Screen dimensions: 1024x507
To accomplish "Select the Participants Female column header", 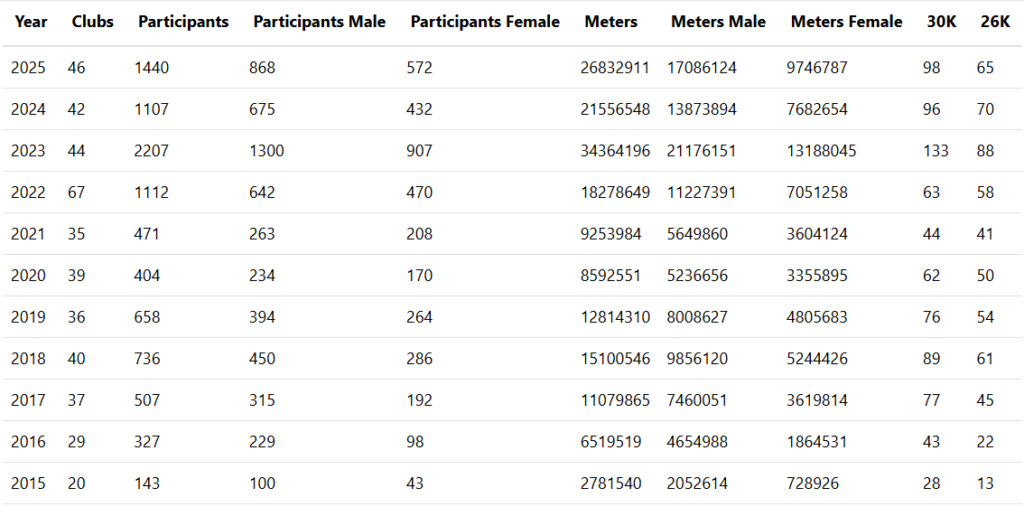I will (485, 22).
